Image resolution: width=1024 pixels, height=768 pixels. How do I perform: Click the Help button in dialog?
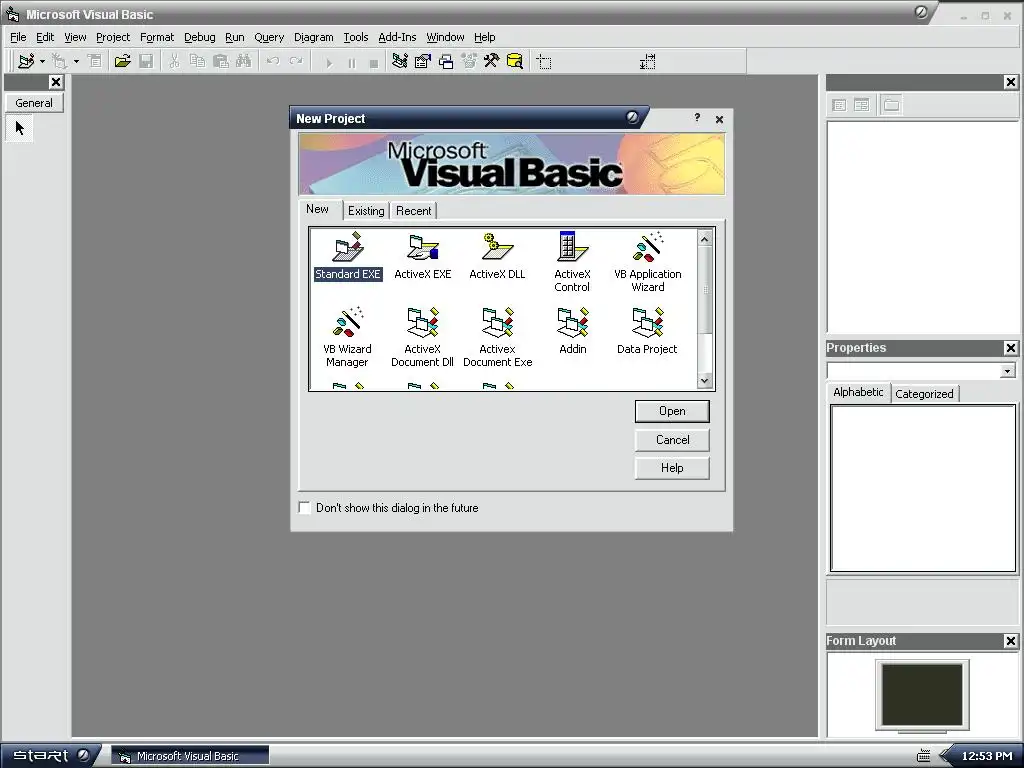(672, 468)
